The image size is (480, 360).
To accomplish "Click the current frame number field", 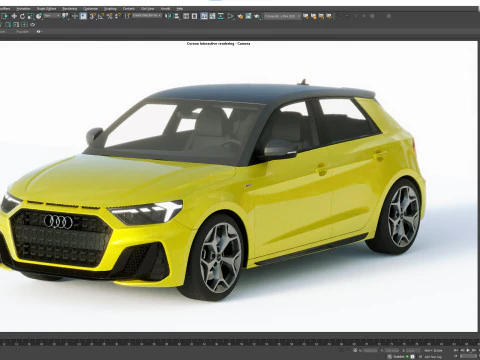I will [468, 356].
